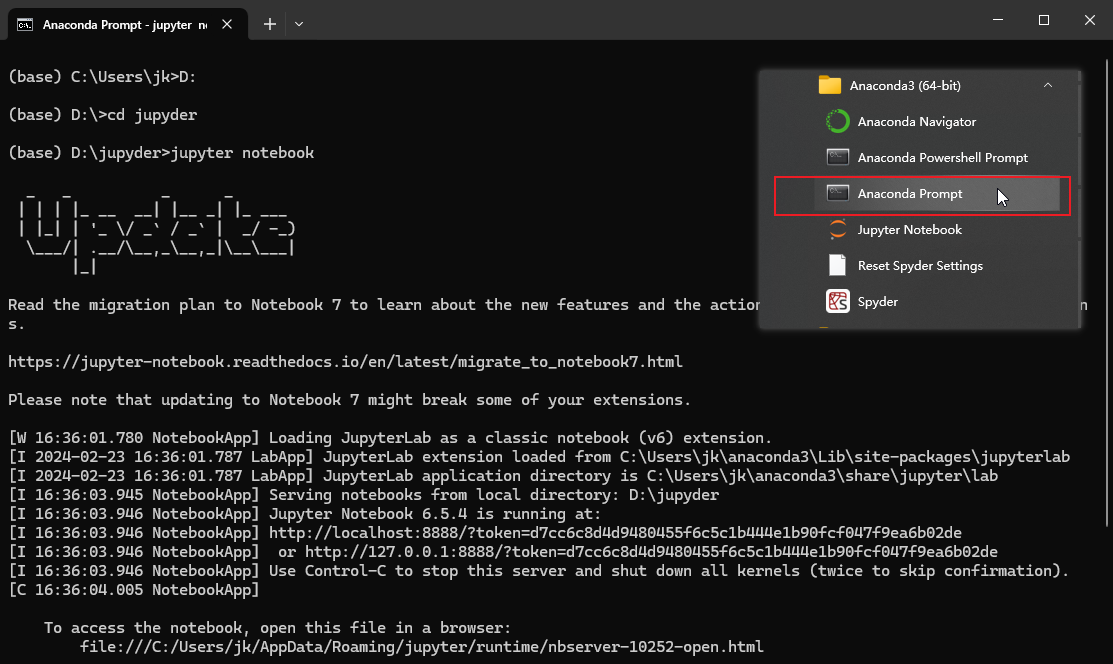Click the Spyder red web icon
Viewport: 1113px width, 664px height.
(838, 301)
